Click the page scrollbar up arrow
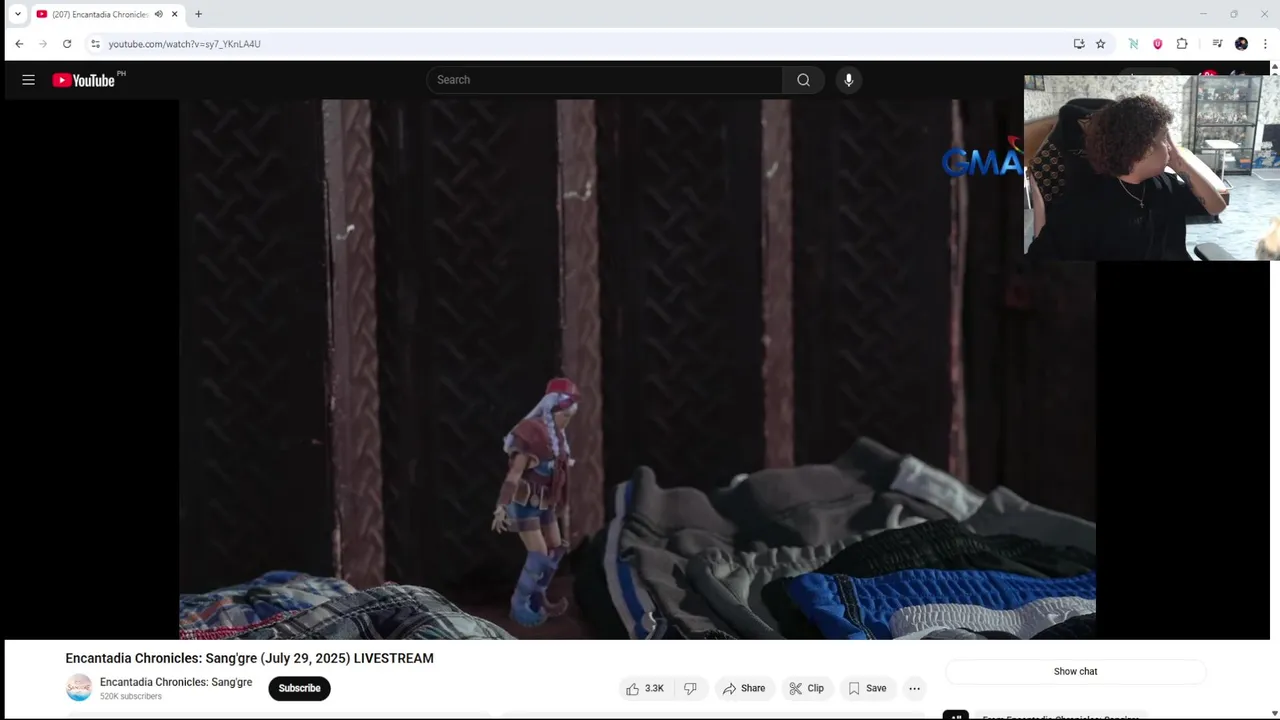 point(1275,67)
